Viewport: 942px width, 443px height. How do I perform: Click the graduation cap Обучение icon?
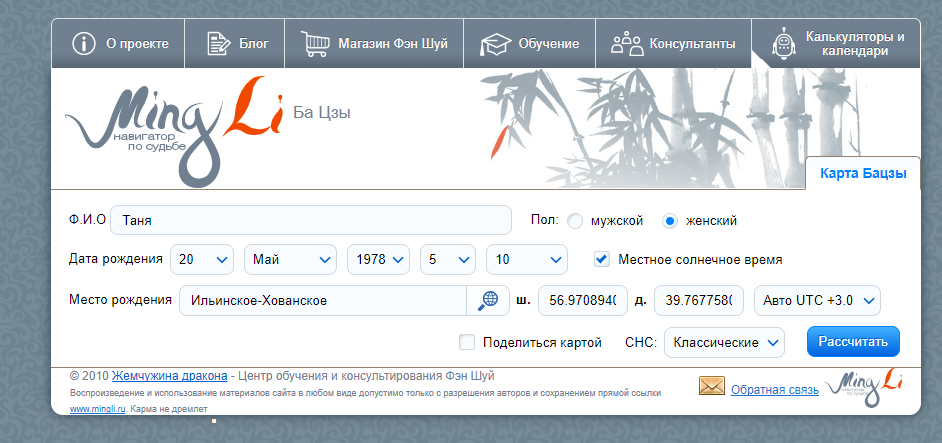(x=494, y=44)
